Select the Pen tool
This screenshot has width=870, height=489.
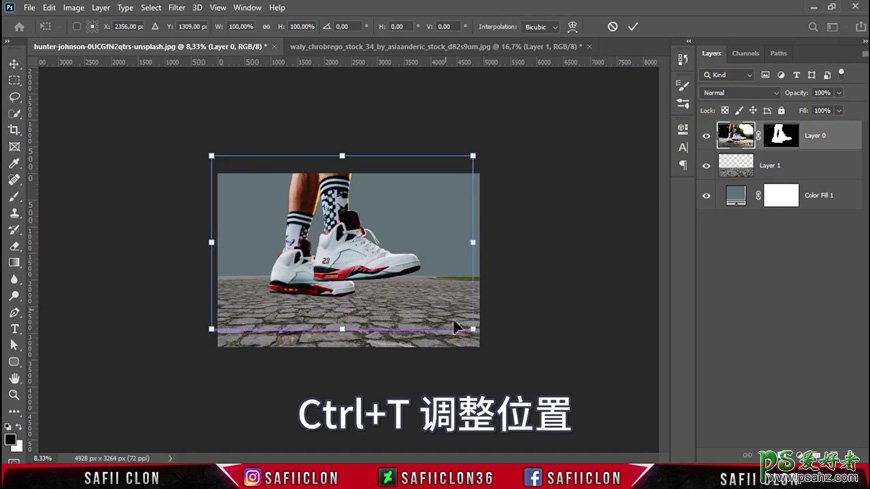(x=14, y=312)
